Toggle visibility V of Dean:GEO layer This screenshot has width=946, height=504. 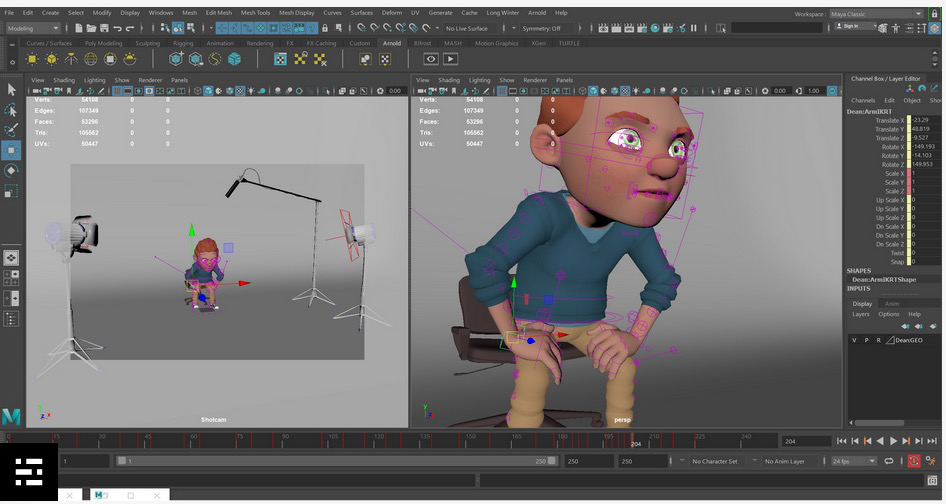854,340
